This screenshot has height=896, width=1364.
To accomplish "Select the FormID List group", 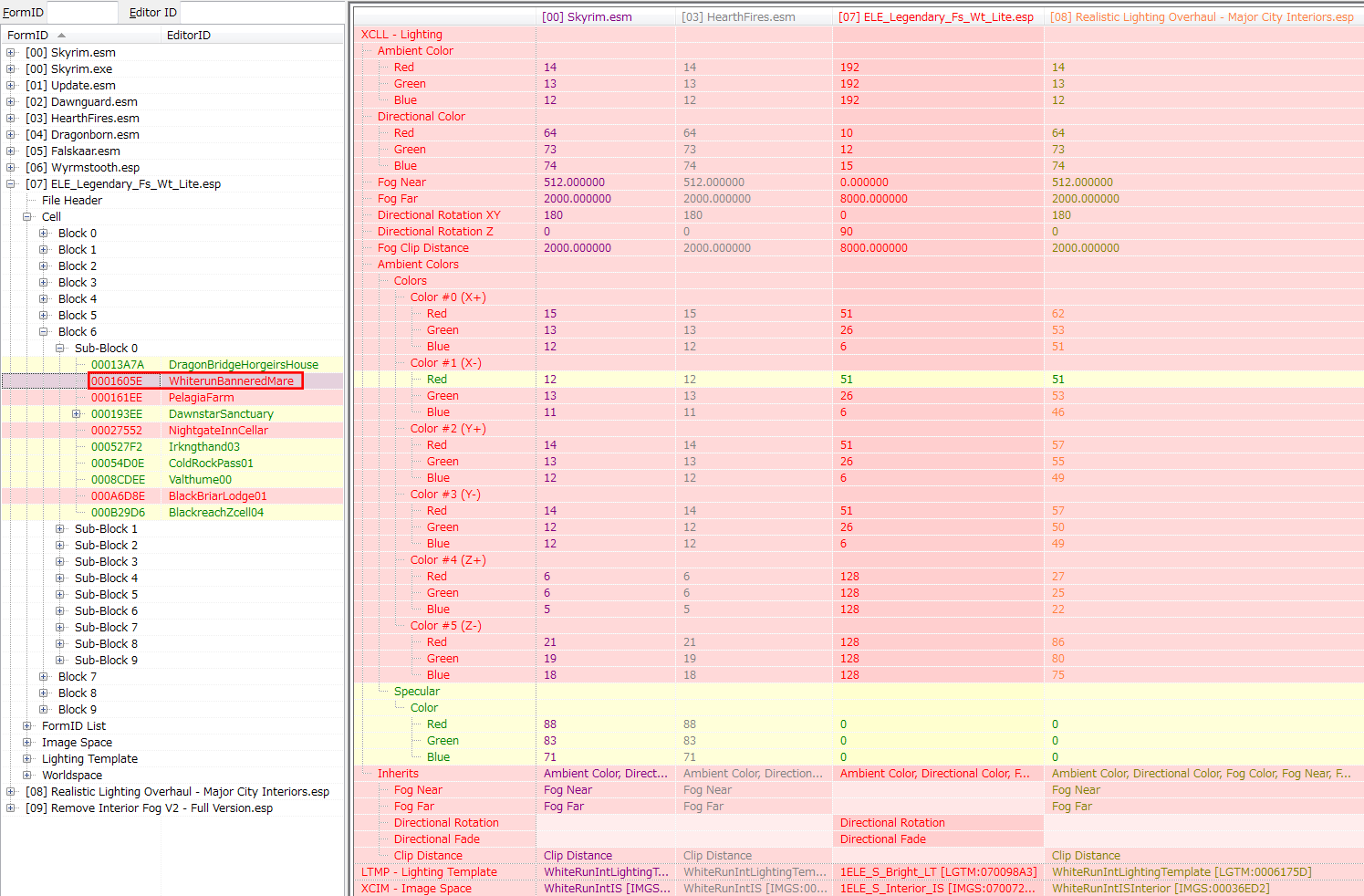I will [x=74, y=726].
